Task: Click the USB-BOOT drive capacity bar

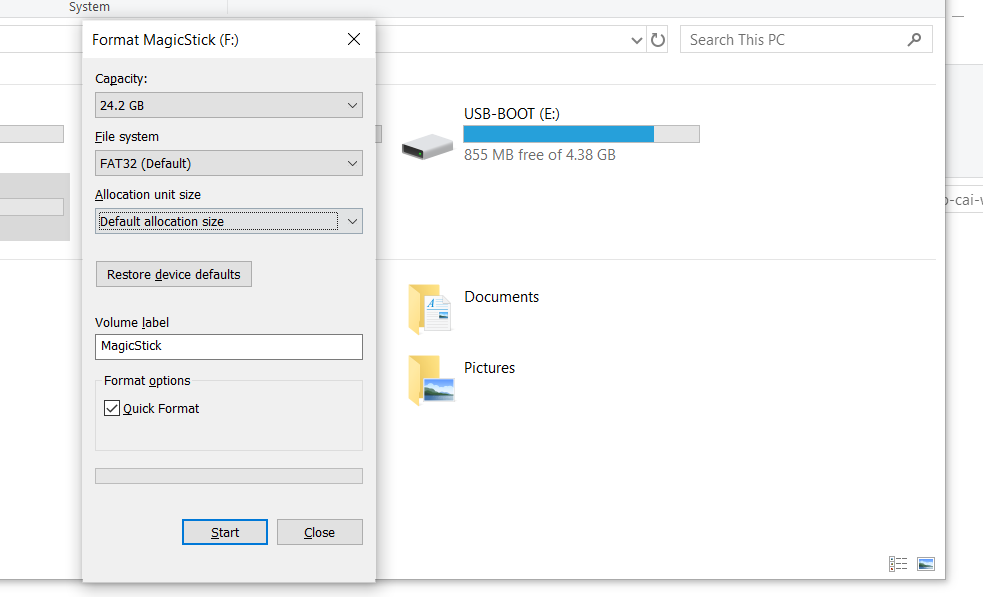Action: point(580,133)
